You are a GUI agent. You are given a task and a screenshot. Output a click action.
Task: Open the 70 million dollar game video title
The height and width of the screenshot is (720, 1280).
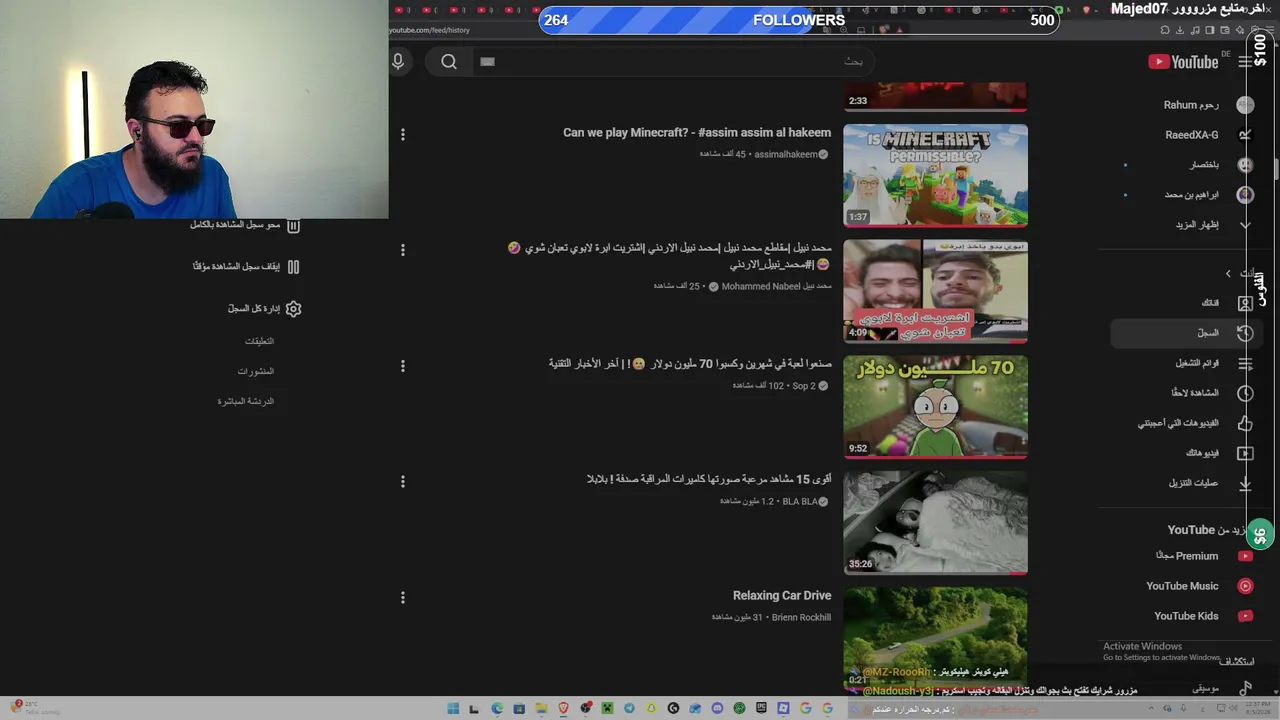690,364
